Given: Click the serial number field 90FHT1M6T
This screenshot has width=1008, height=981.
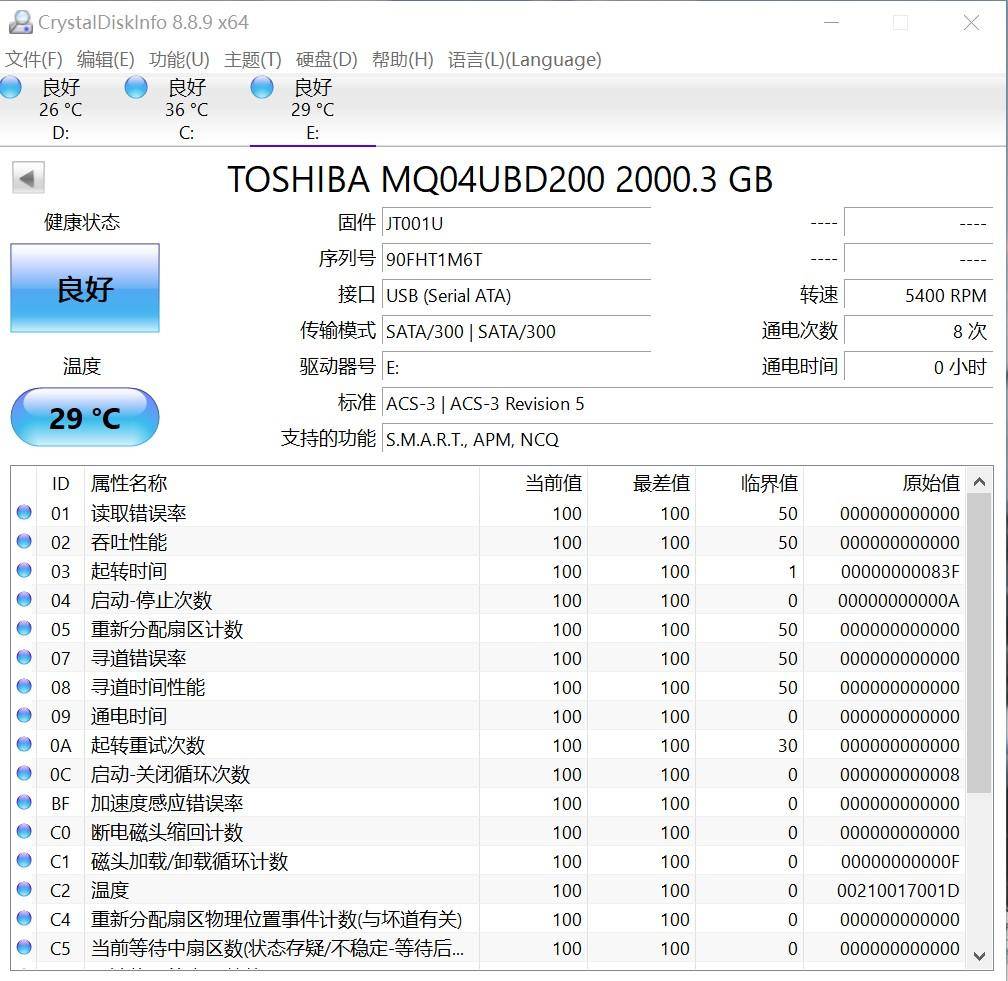Looking at the screenshot, I should coord(516,260).
